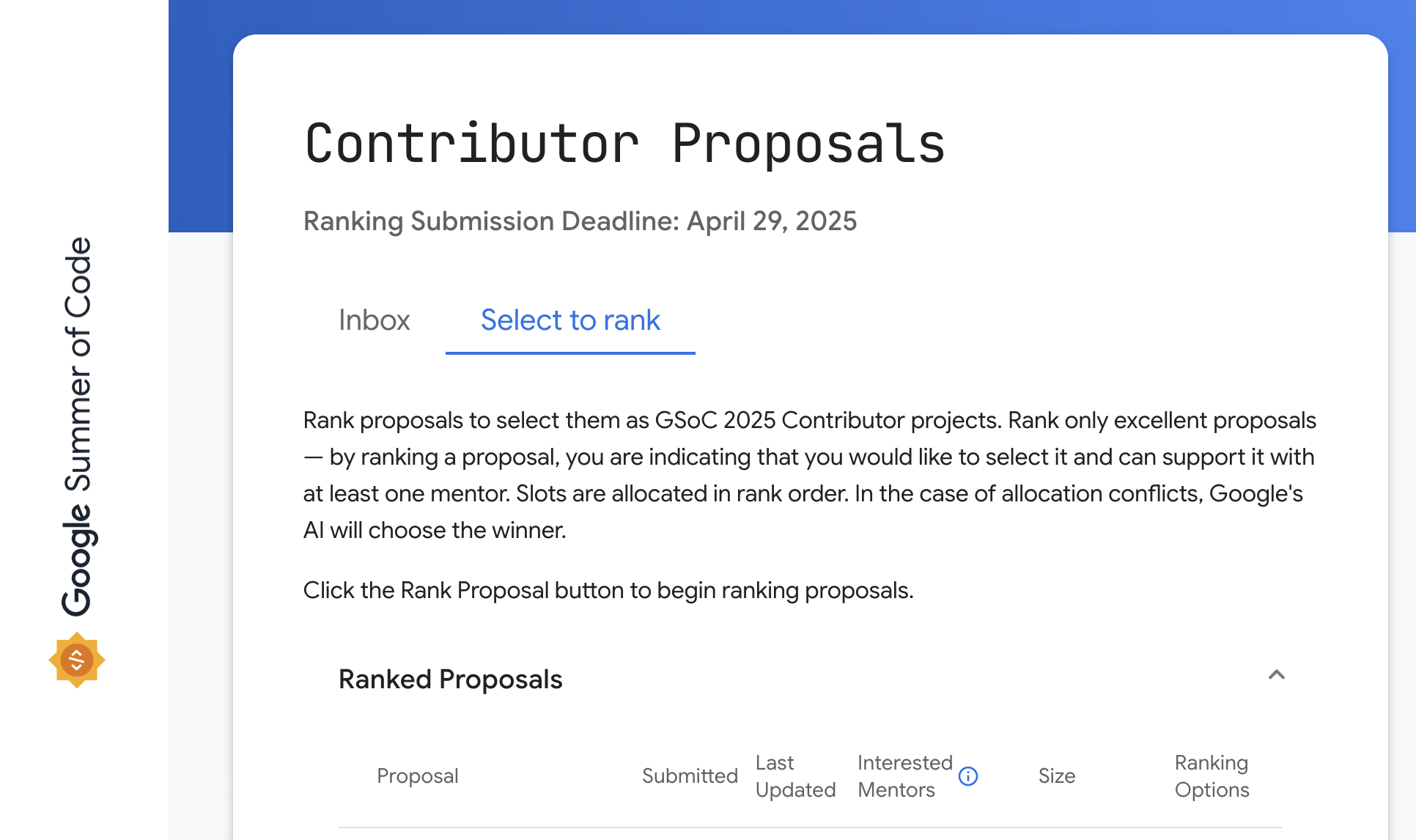Collapse the Ranked Proposals section chevron
The image size is (1416, 840).
(1276, 675)
